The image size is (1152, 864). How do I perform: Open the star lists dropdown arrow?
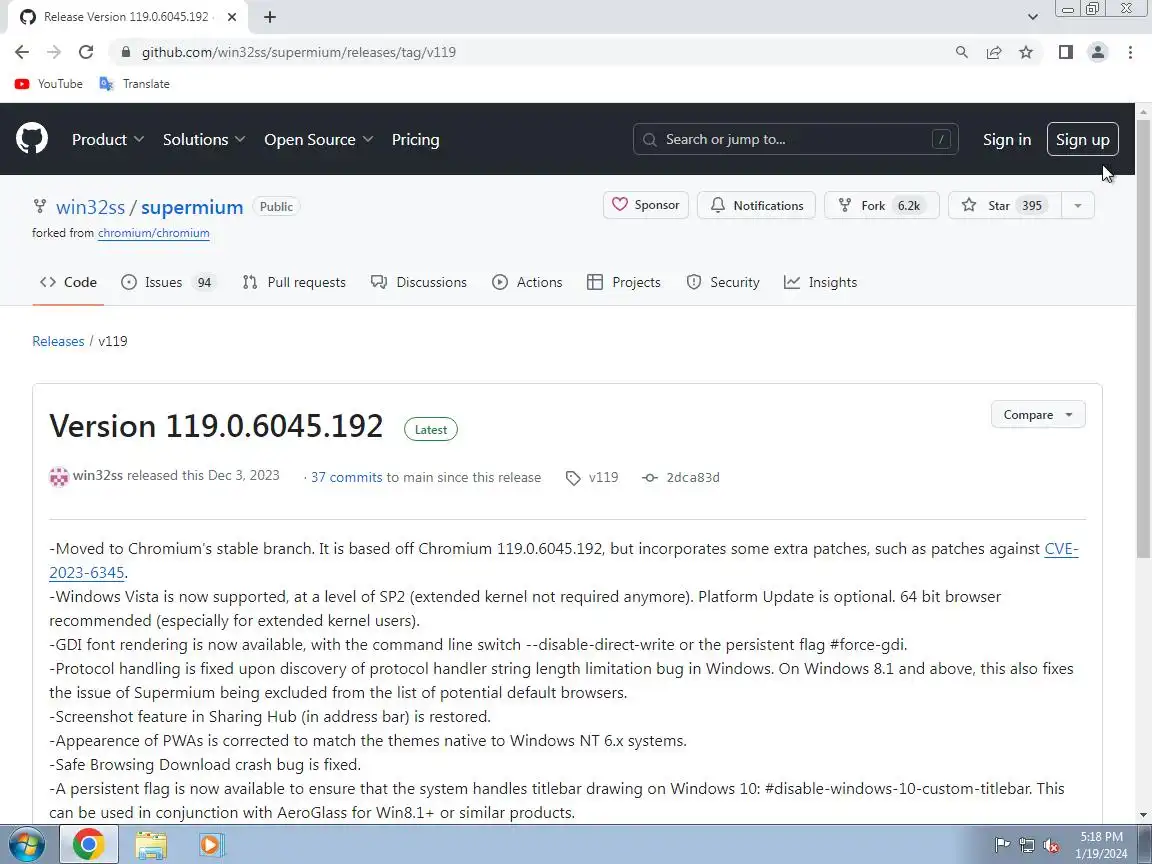click(1078, 205)
